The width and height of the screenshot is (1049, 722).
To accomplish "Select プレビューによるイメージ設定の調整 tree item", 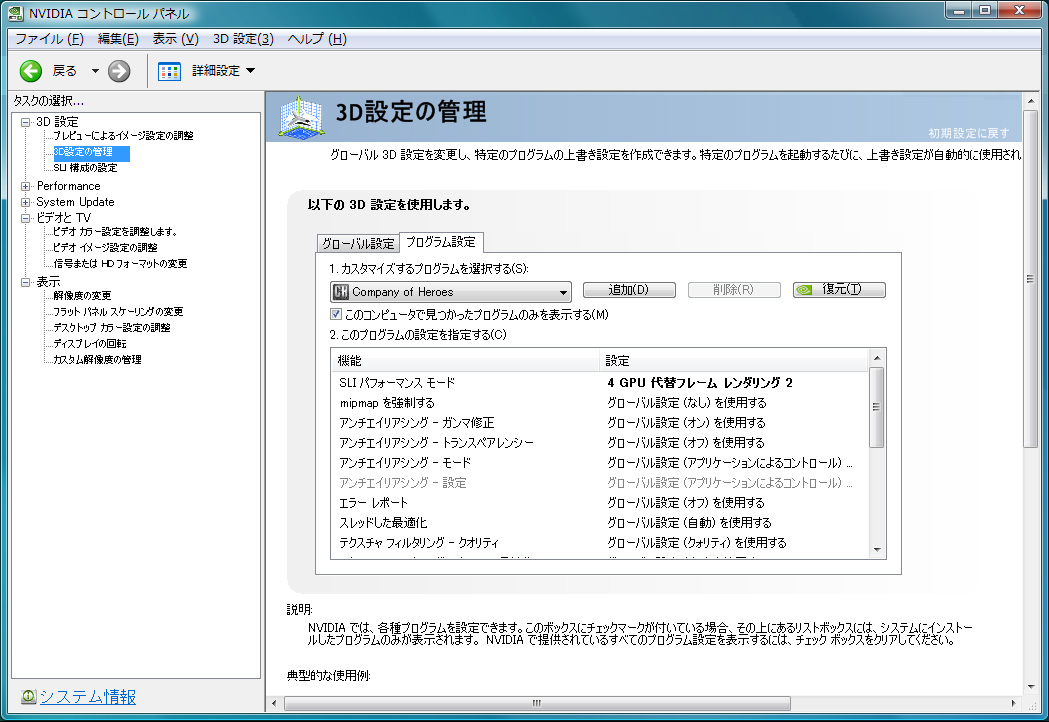I will tap(123, 136).
